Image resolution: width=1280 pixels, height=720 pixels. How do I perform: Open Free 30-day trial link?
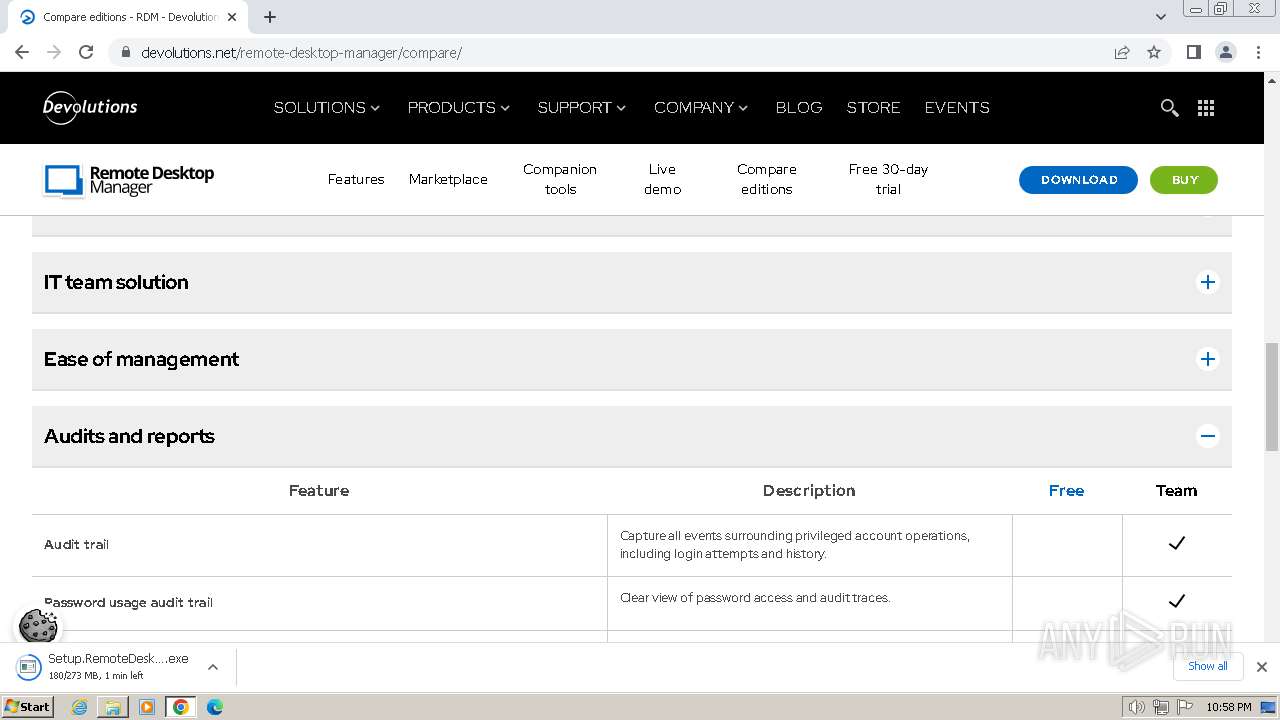point(888,180)
